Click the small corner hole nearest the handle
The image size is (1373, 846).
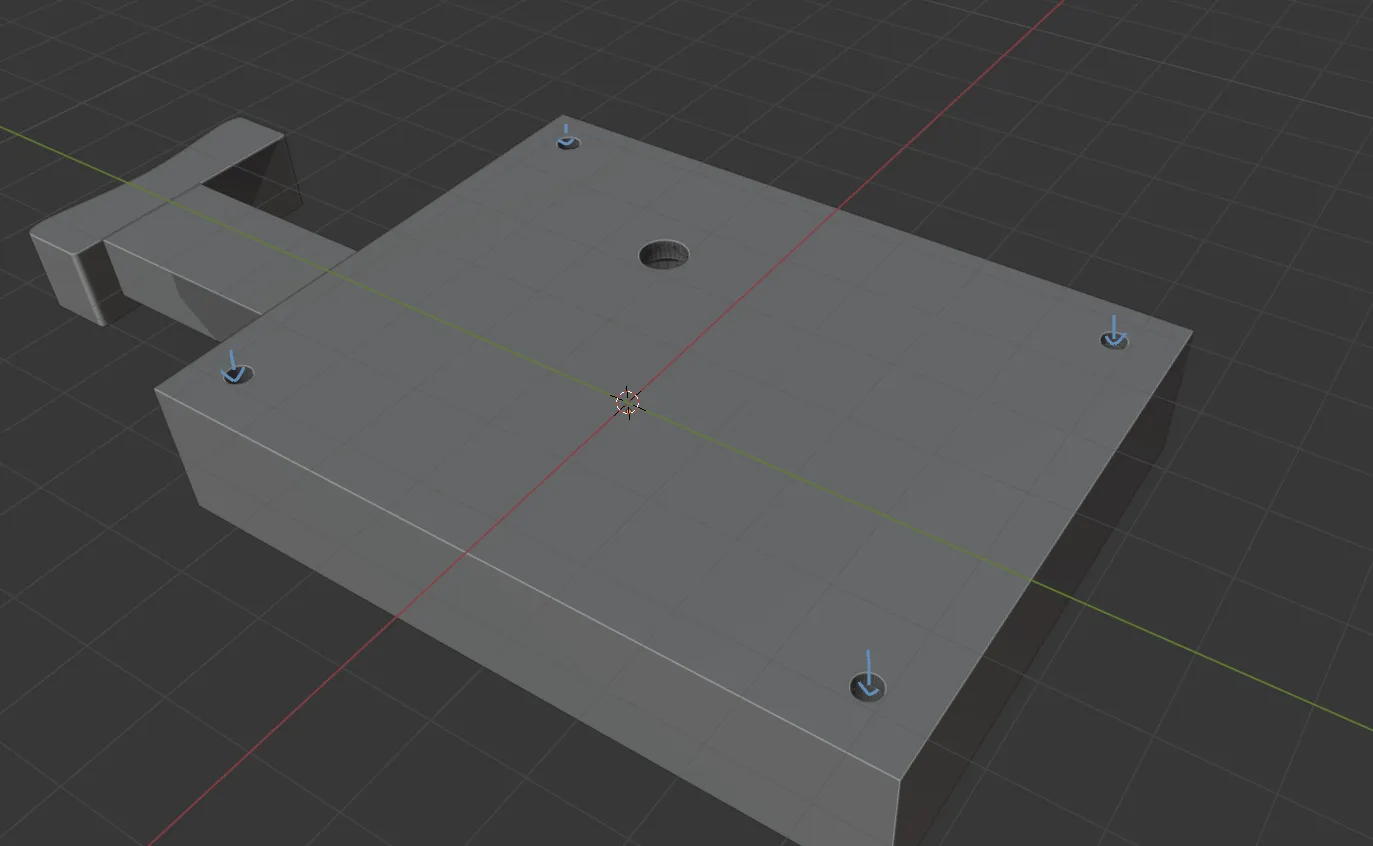point(237,375)
